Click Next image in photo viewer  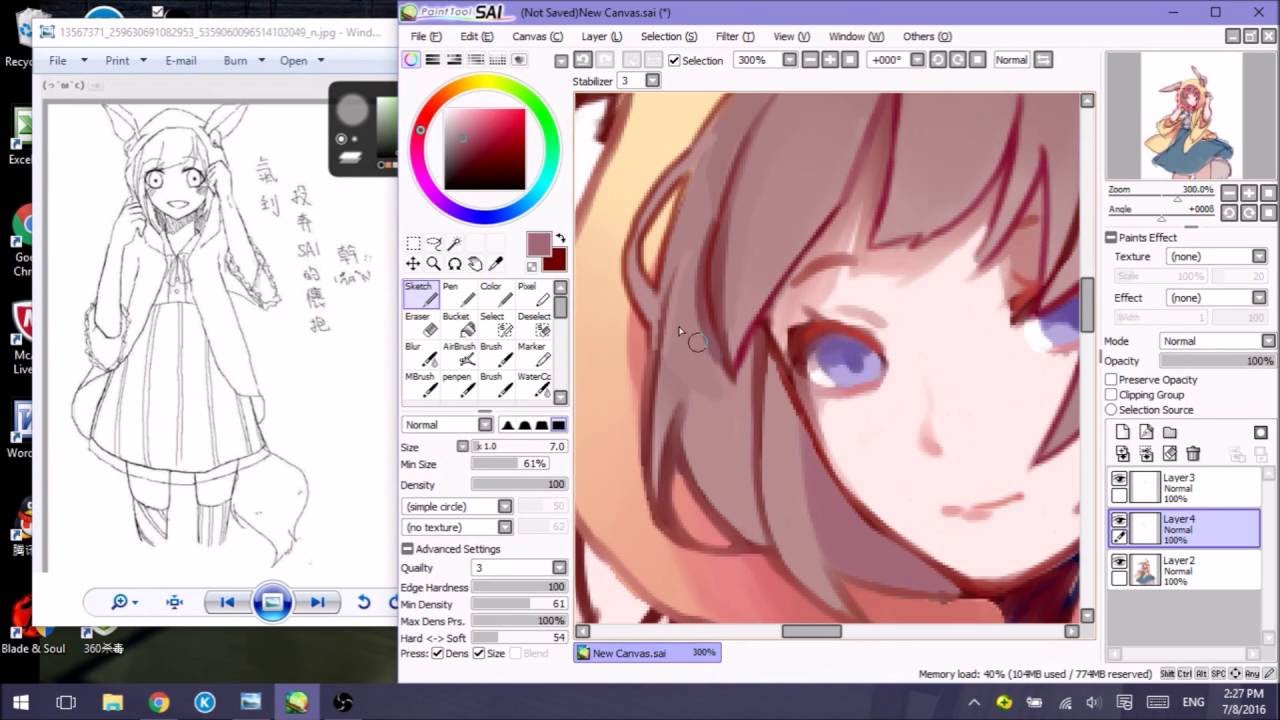318,602
